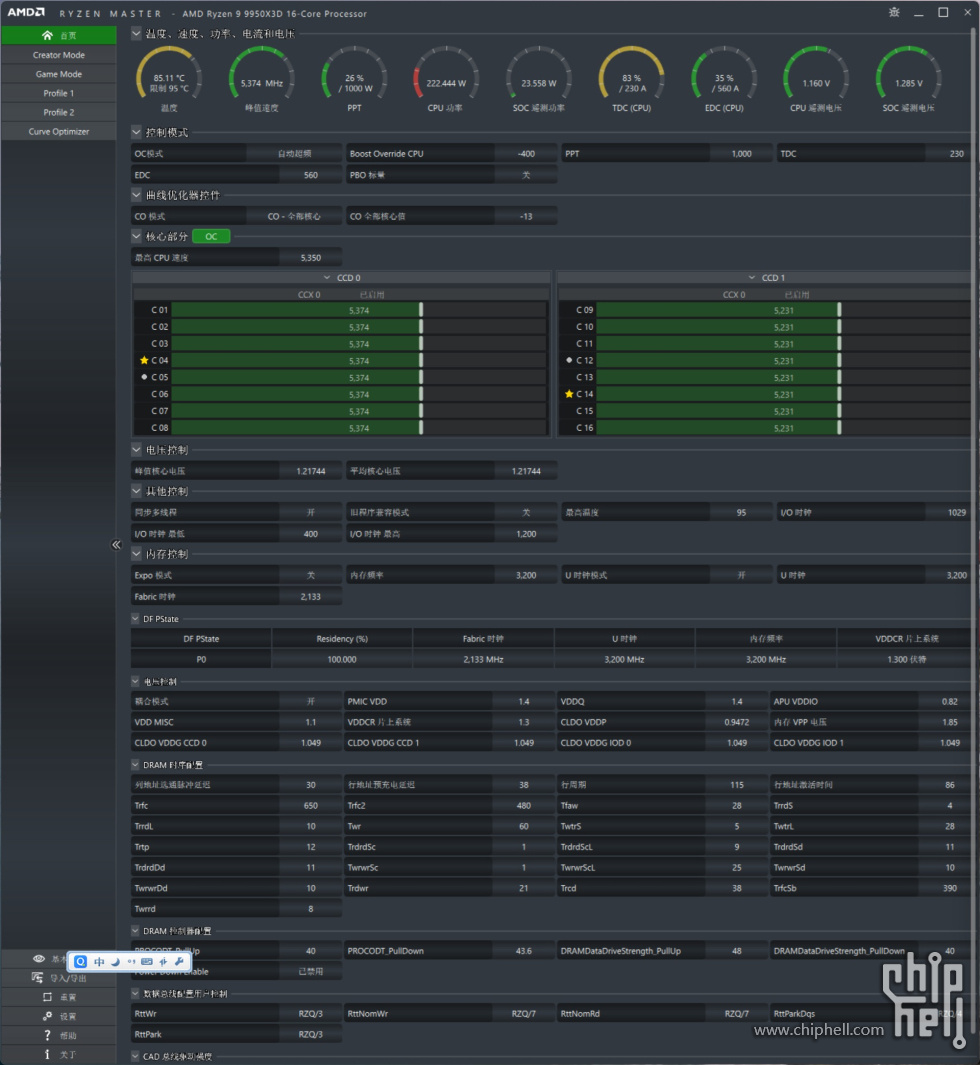Click the AMD logo in the title bar

click(26, 13)
